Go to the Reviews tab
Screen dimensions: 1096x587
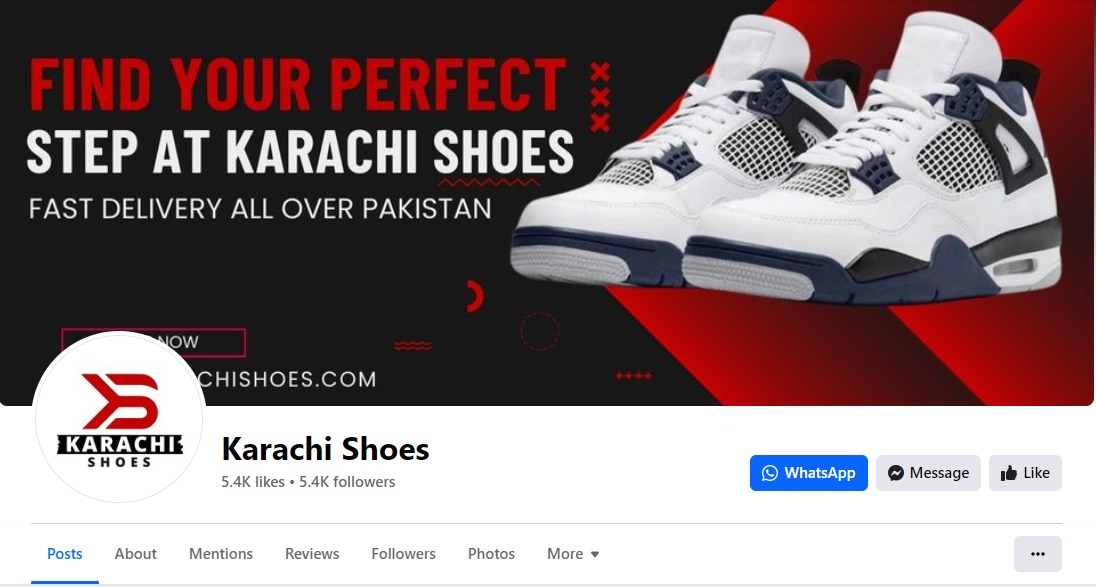[312, 554]
